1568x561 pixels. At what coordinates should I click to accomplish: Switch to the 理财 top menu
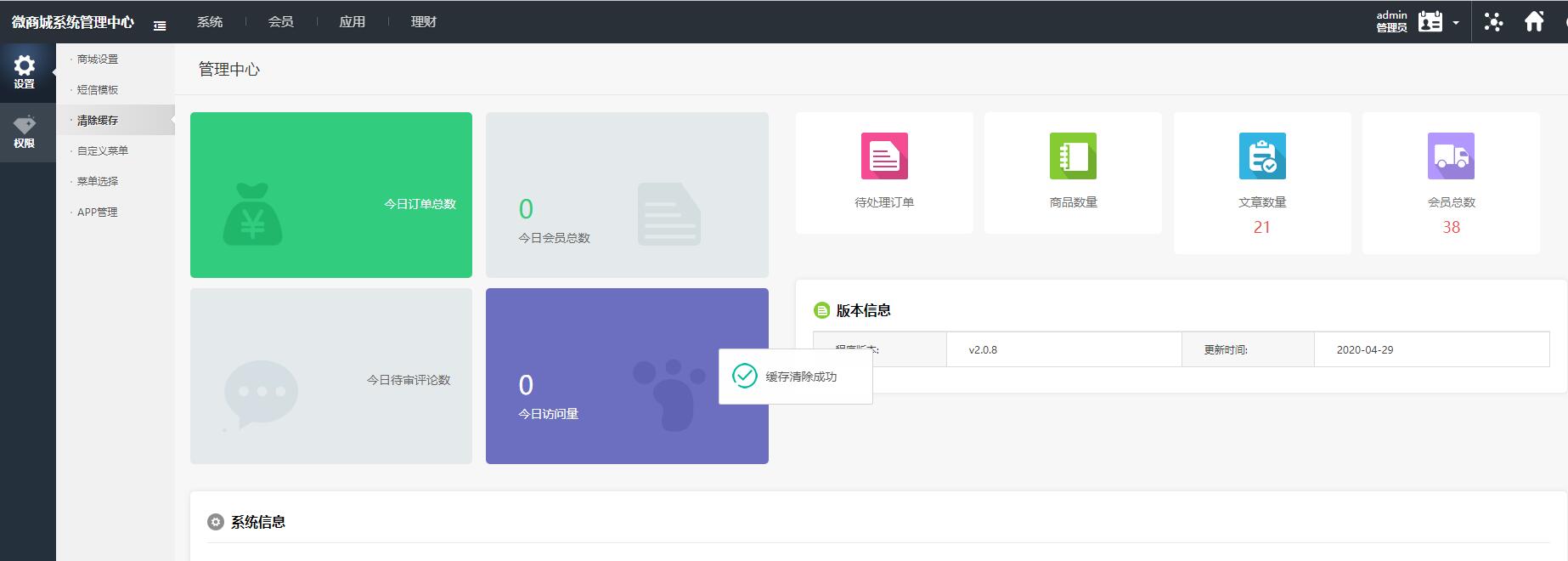(424, 22)
